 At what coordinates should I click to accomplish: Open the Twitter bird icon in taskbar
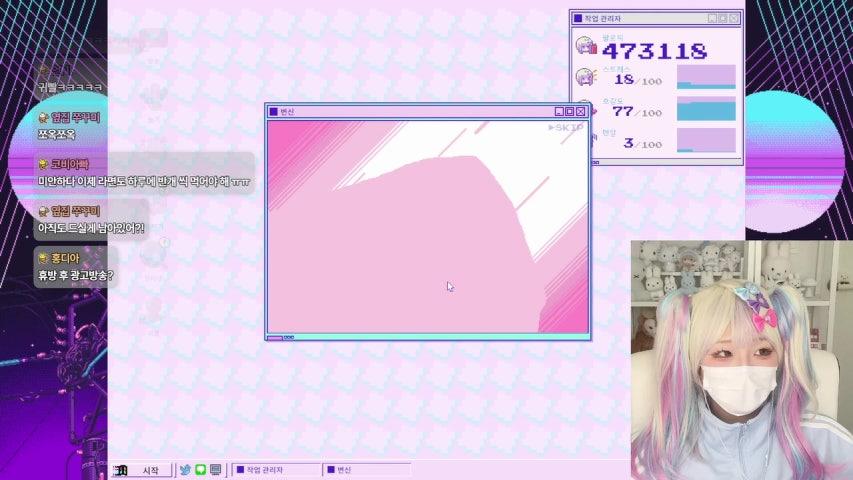185,469
